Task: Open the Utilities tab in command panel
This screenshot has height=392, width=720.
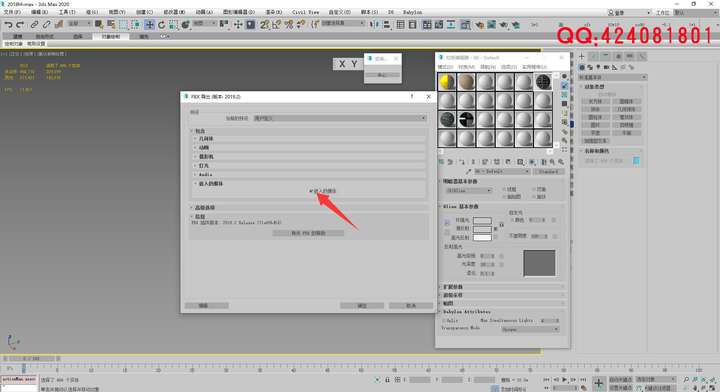Action: [641, 56]
